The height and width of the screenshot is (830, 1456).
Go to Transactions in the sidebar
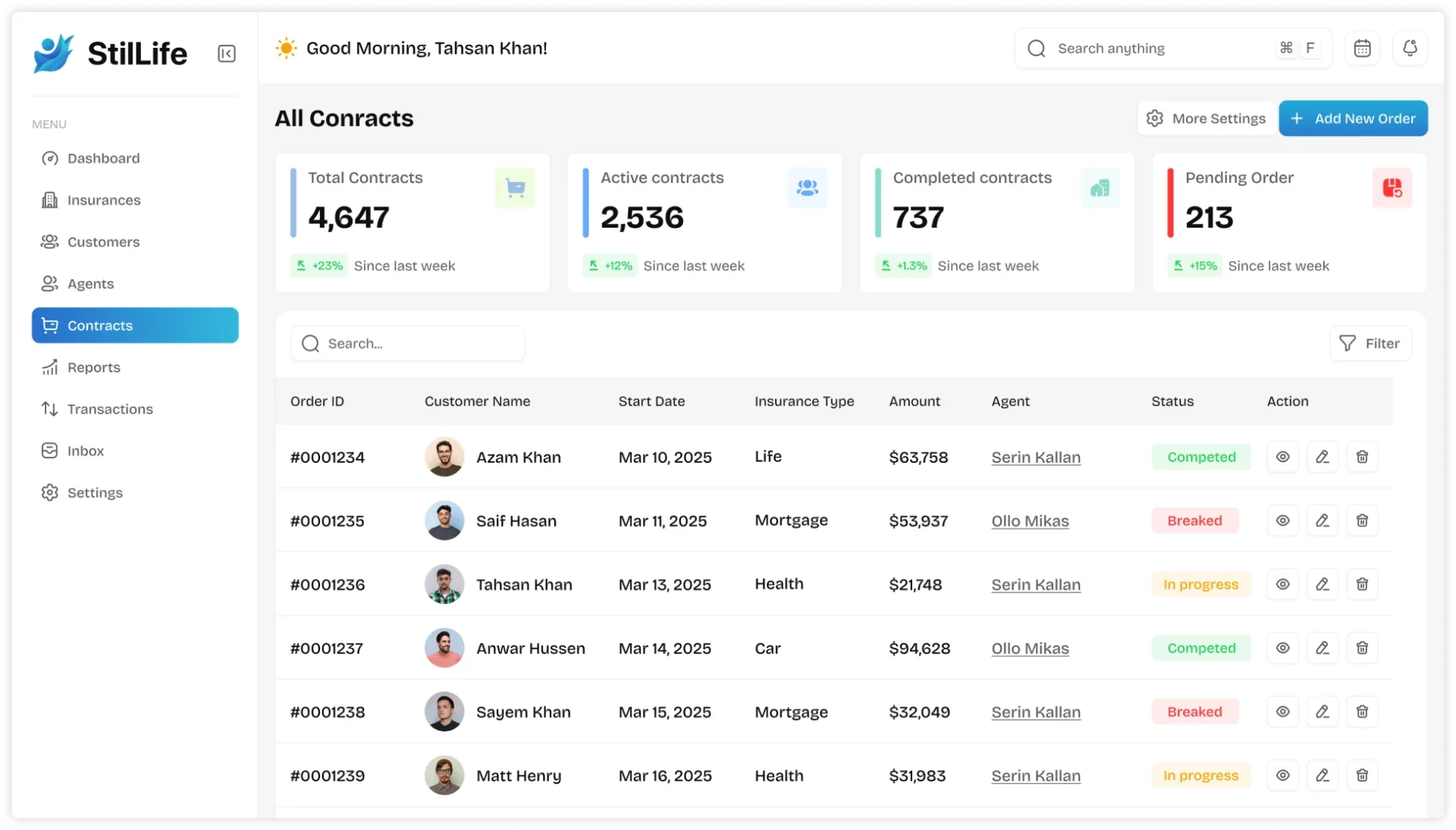click(109, 409)
